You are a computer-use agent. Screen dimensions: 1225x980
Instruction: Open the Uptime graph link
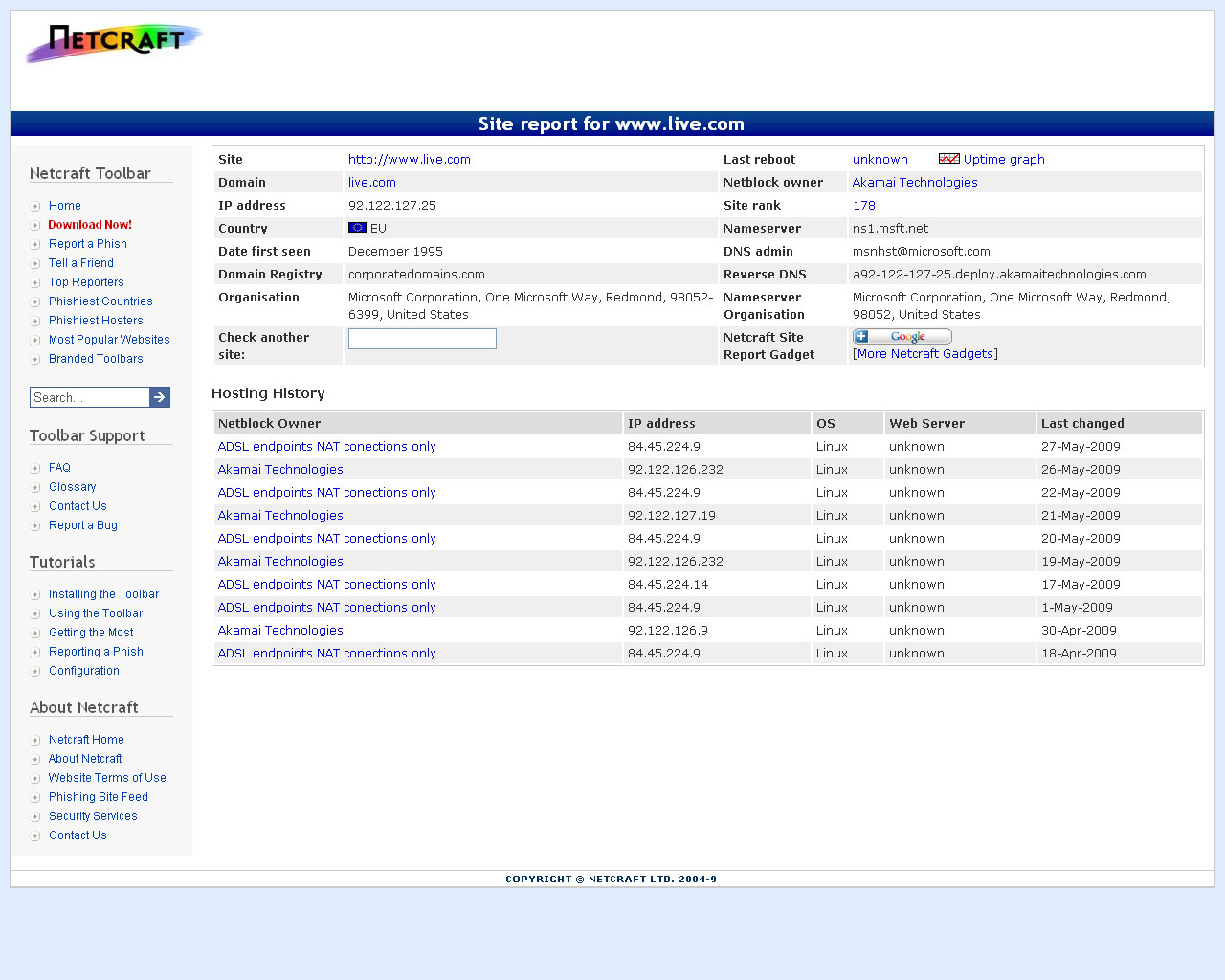pyautogui.click(x=1004, y=160)
